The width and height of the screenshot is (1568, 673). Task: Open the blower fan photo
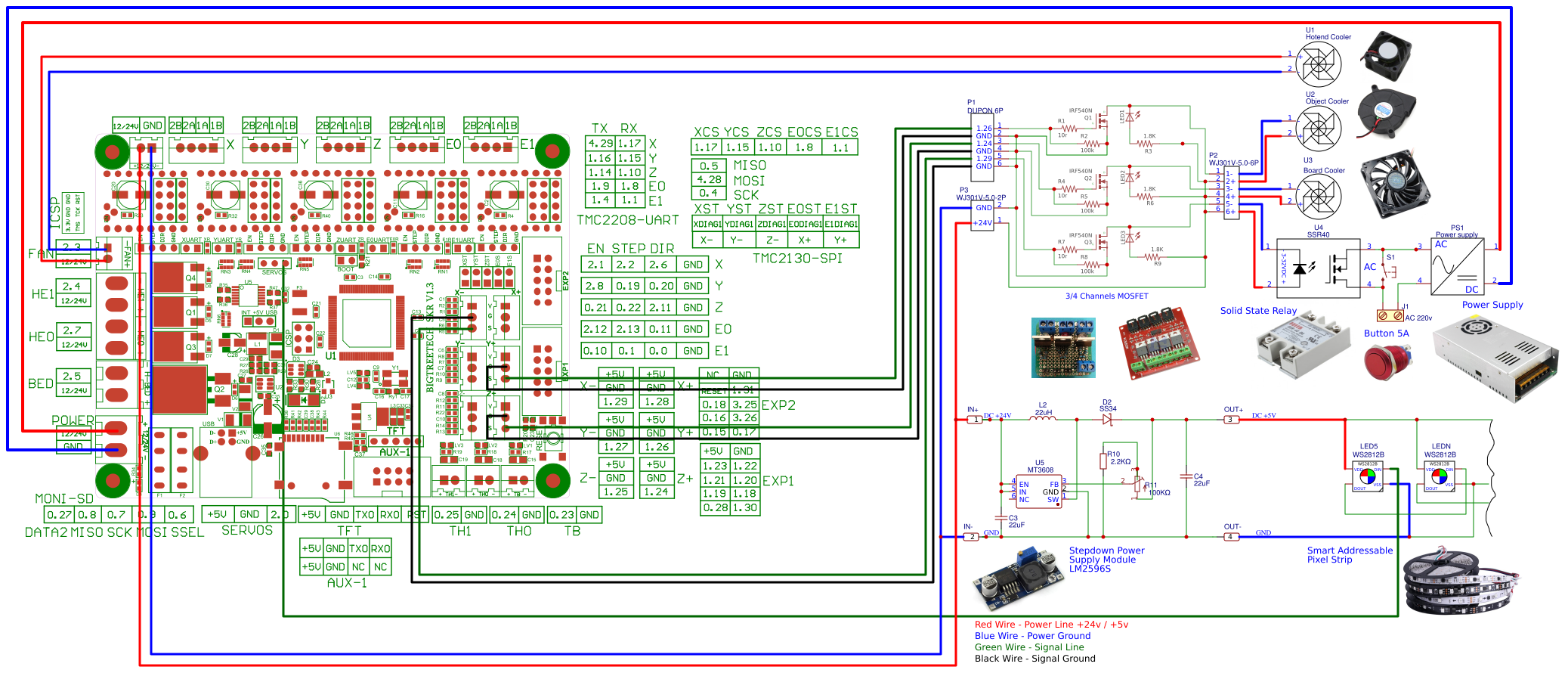click(x=1386, y=112)
